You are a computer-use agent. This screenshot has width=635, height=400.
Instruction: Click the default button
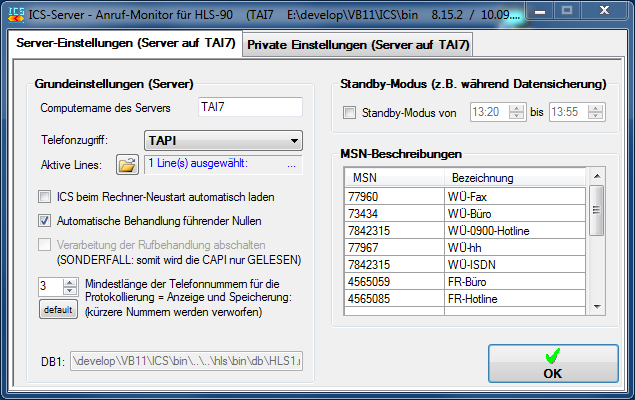coord(57,310)
